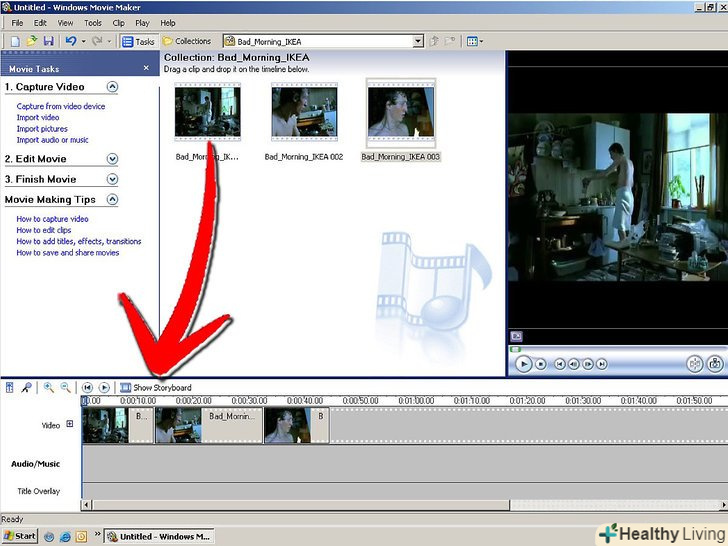Zoom out on the timeline
The height and width of the screenshot is (546, 728).
click(65, 387)
